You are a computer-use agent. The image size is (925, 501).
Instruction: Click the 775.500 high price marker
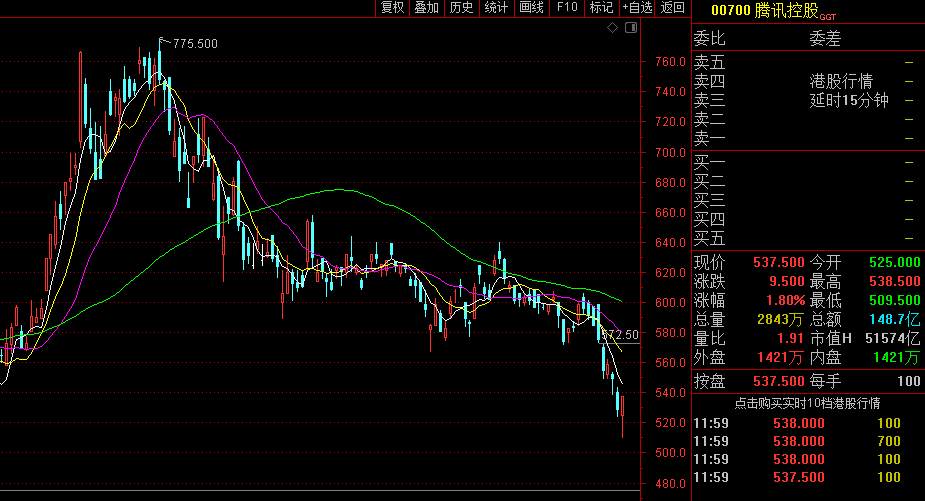tap(195, 43)
